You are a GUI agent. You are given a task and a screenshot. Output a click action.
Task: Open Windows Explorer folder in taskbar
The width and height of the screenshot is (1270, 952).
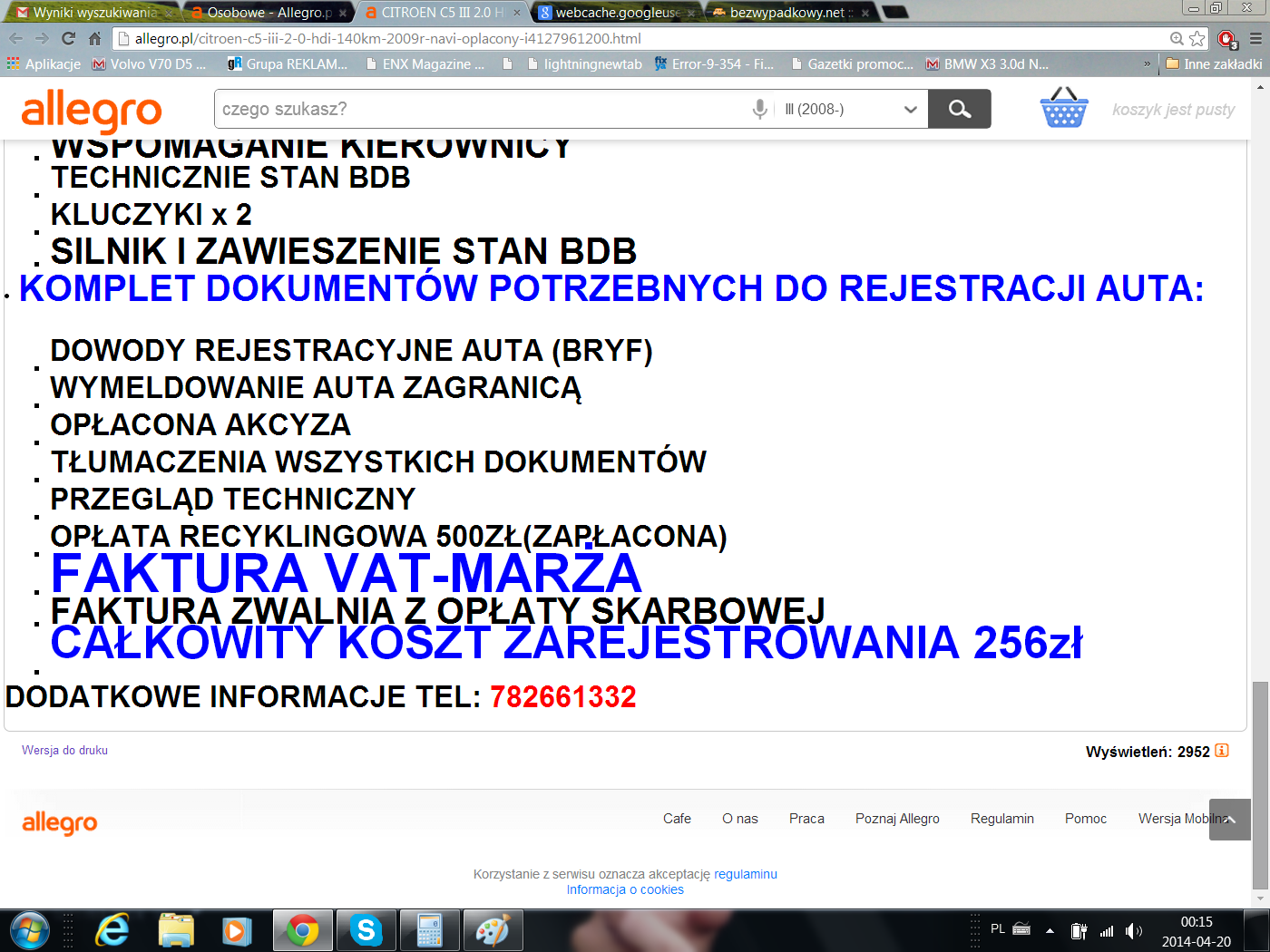click(x=176, y=930)
